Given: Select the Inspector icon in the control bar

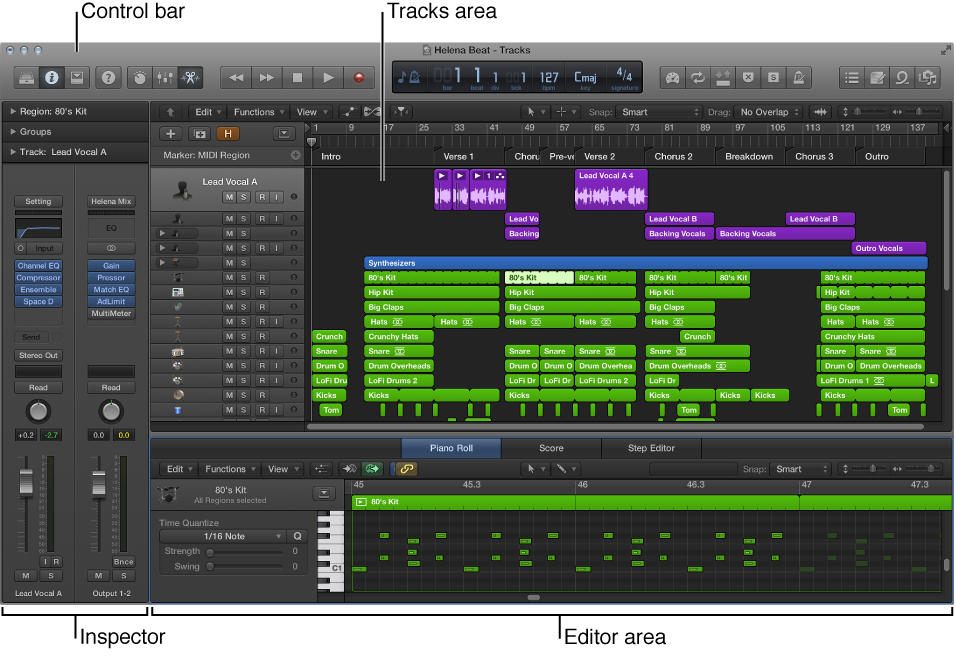Looking at the screenshot, I should click(51, 77).
